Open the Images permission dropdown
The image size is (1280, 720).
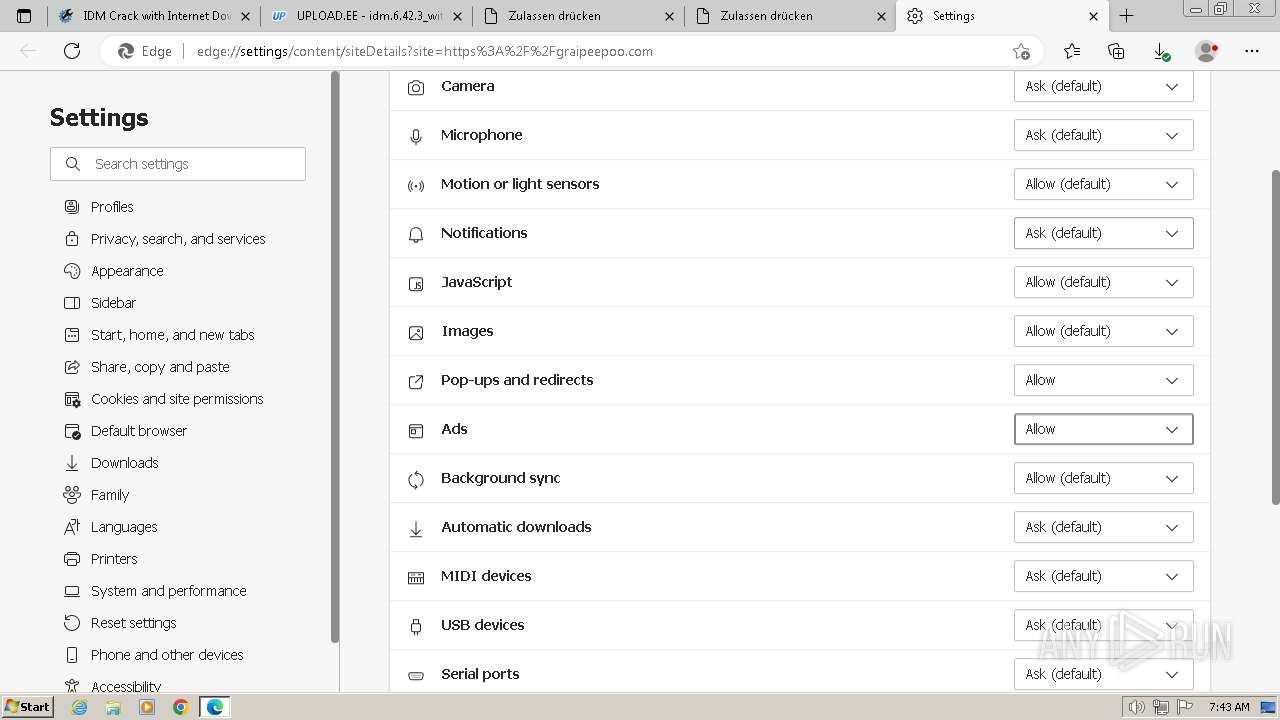[1103, 331]
